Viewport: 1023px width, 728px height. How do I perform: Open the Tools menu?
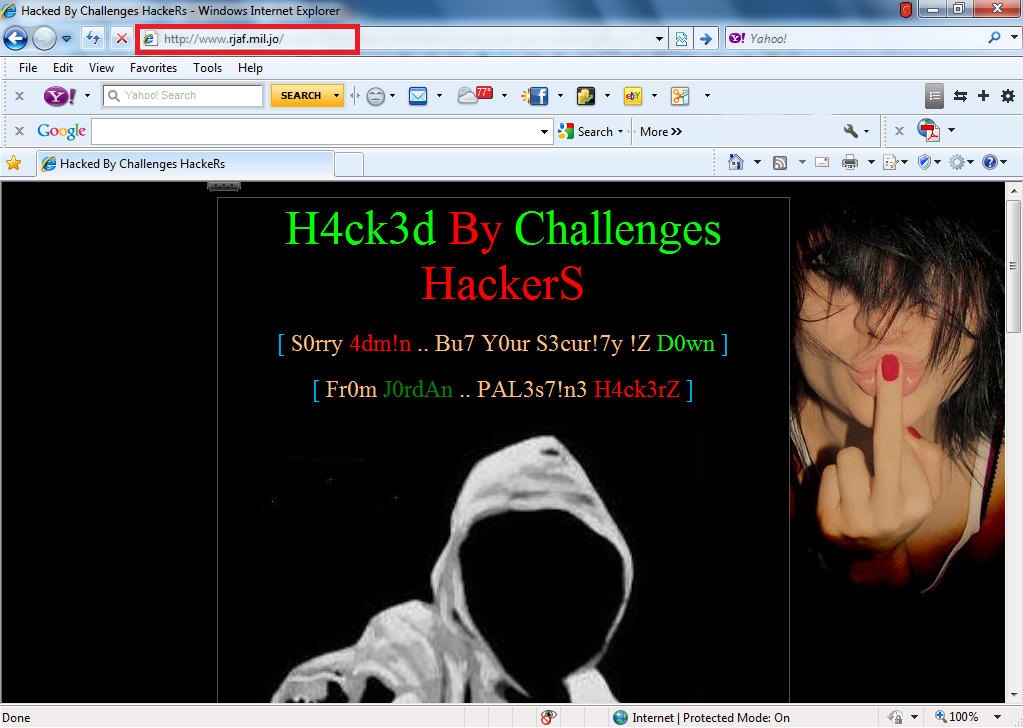coord(207,68)
